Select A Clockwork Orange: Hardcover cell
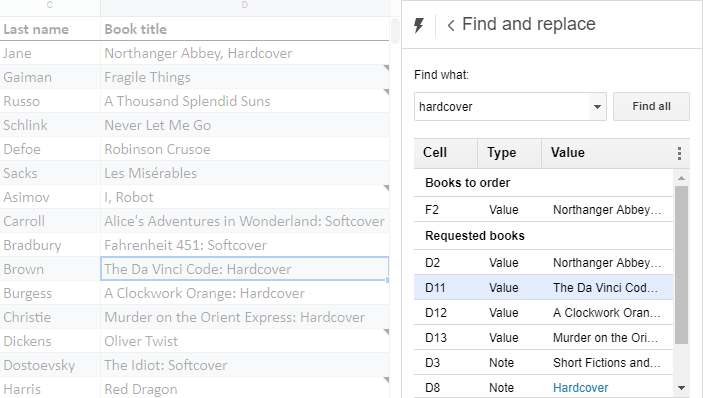Viewport: 703px width, 398px height. 245,293
